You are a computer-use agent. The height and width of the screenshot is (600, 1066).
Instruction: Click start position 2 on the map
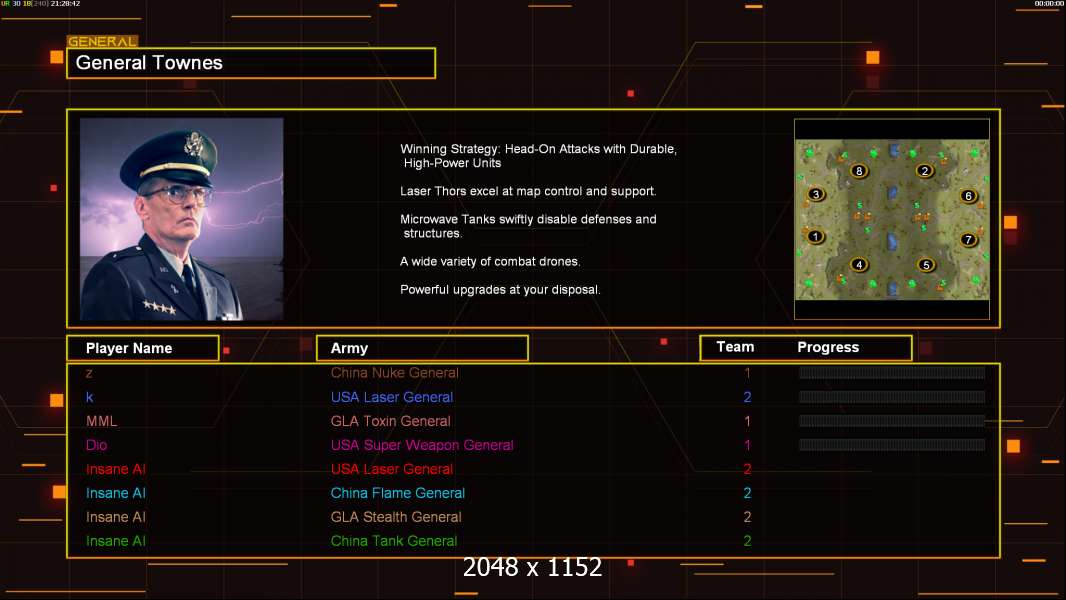click(924, 171)
